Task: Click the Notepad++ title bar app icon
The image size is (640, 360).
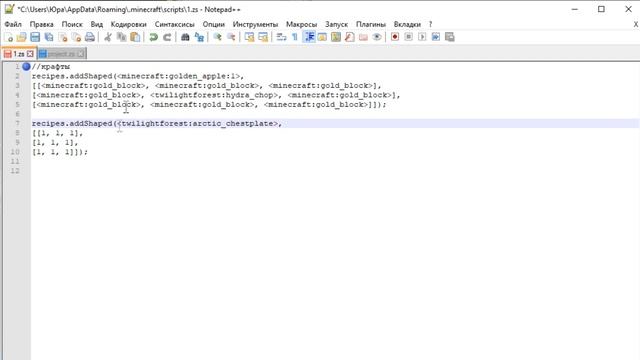Action: click(9, 9)
